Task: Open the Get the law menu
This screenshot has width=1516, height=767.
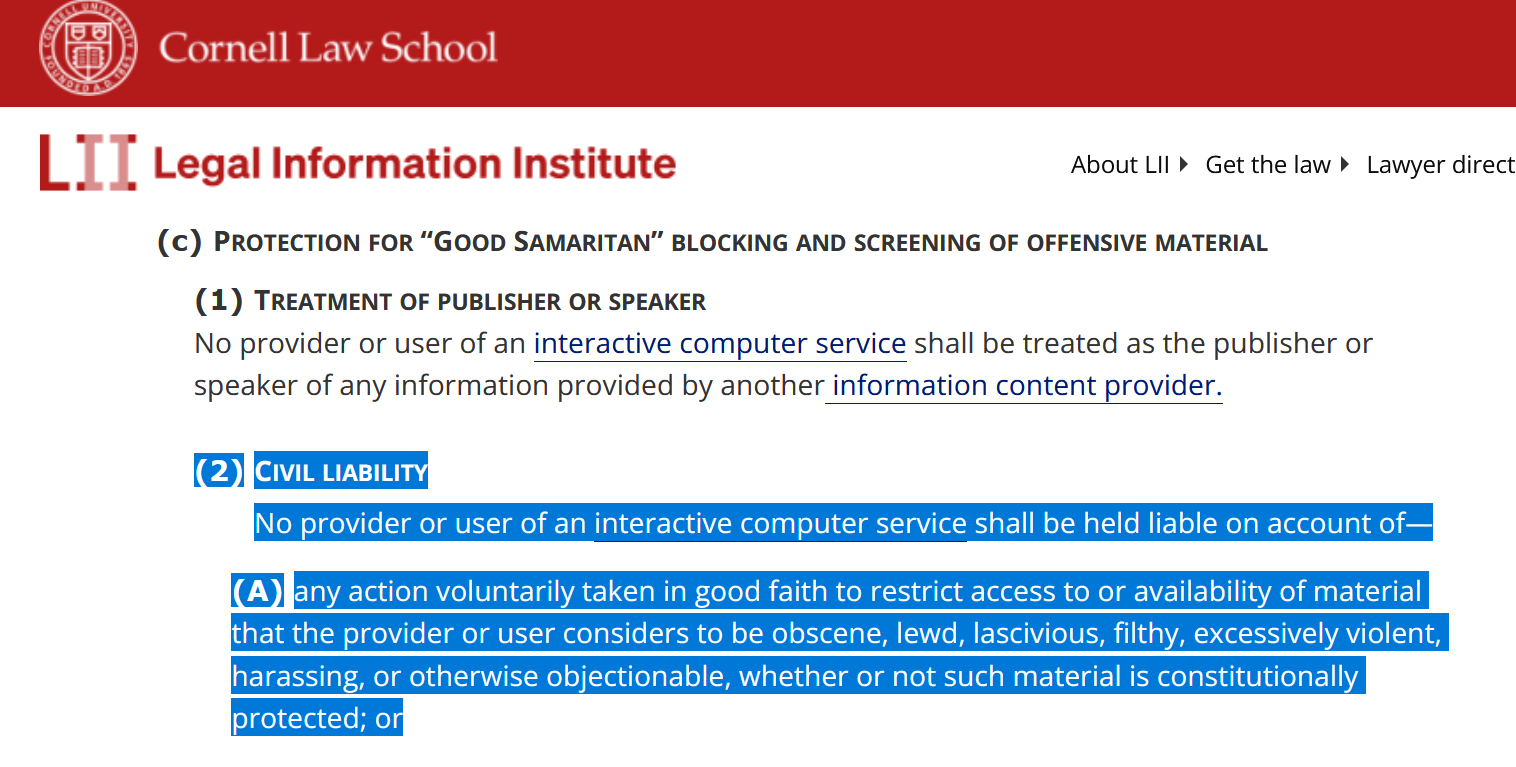Action: click(1268, 165)
